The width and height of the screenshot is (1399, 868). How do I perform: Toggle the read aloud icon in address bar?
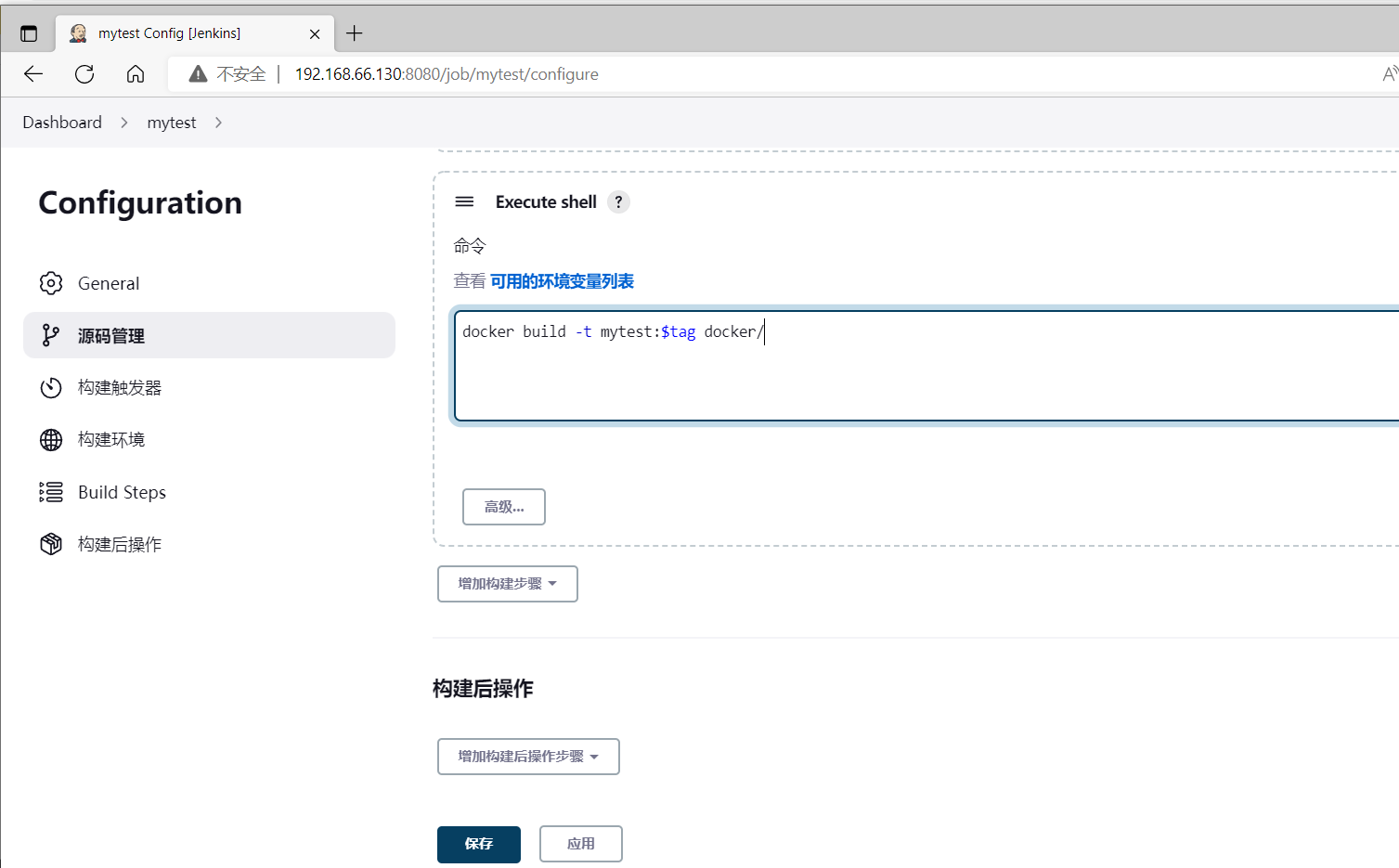click(x=1389, y=74)
